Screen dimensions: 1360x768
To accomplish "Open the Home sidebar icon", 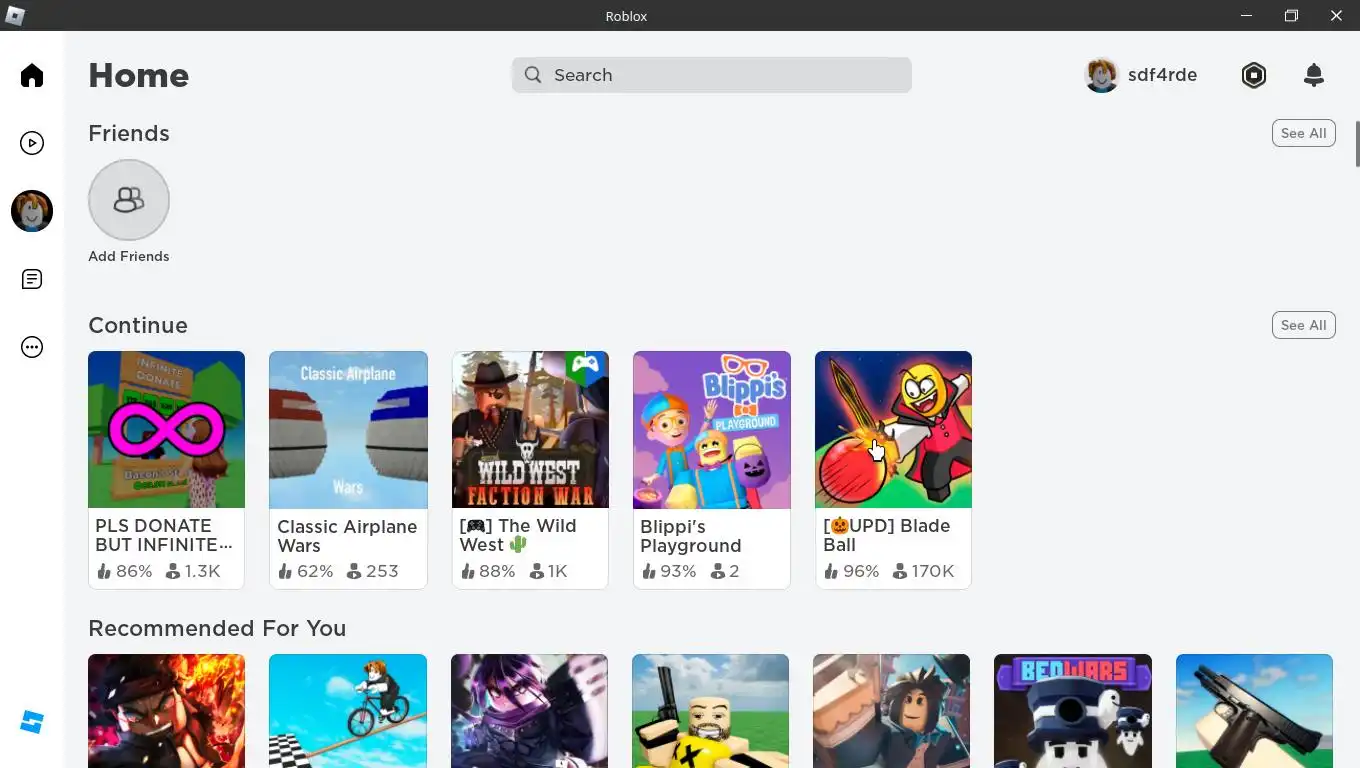I will coord(32,76).
